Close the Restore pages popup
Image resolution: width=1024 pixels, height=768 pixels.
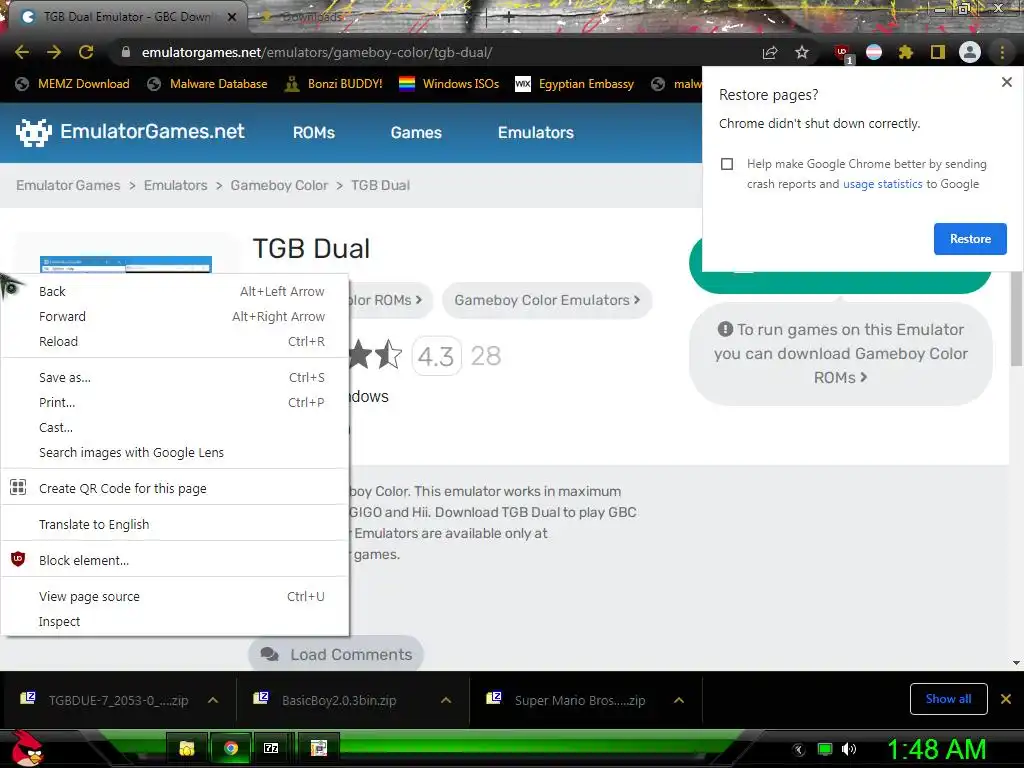(1006, 82)
